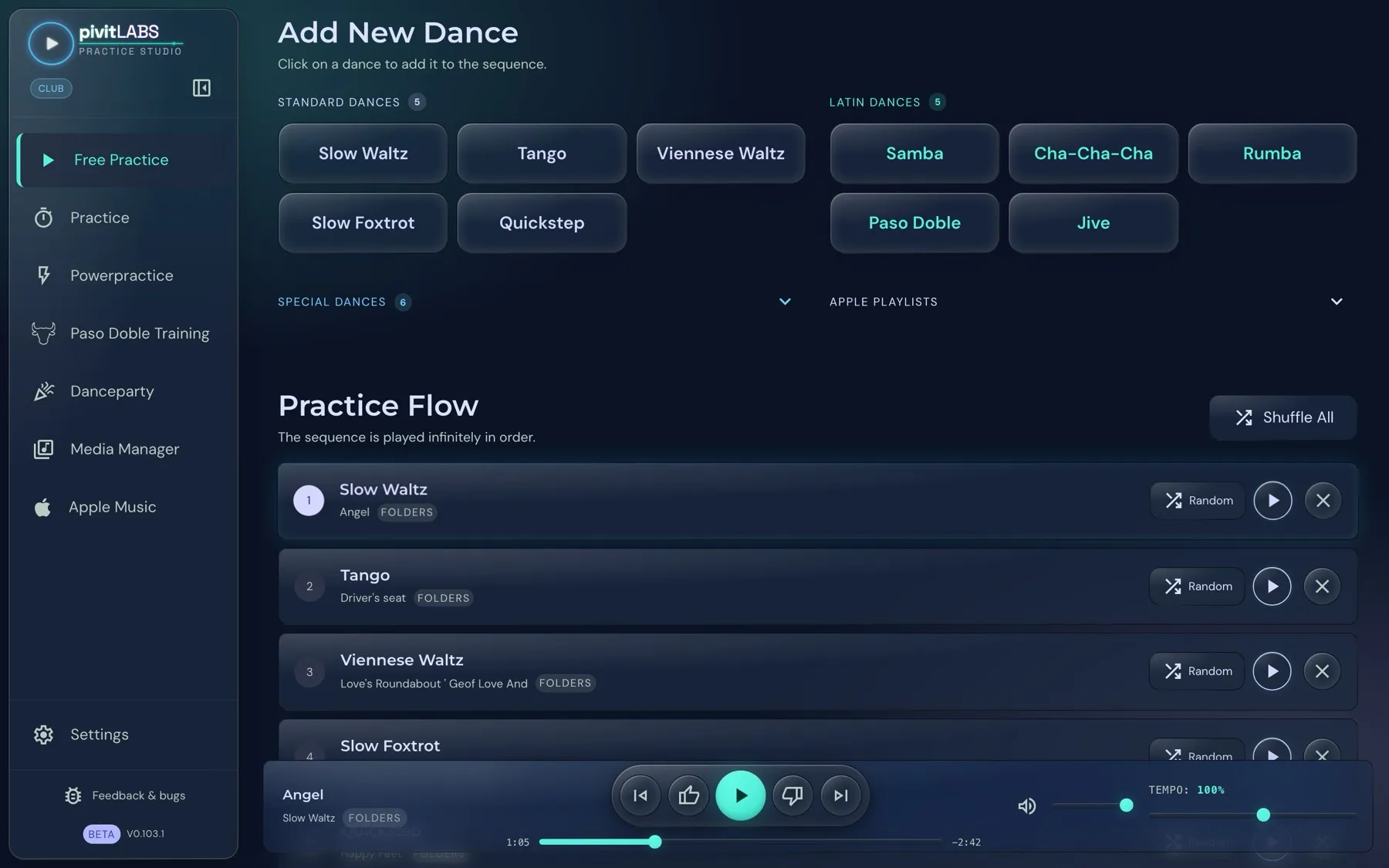Dislike the current song with thumbs down

tap(793, 795)
